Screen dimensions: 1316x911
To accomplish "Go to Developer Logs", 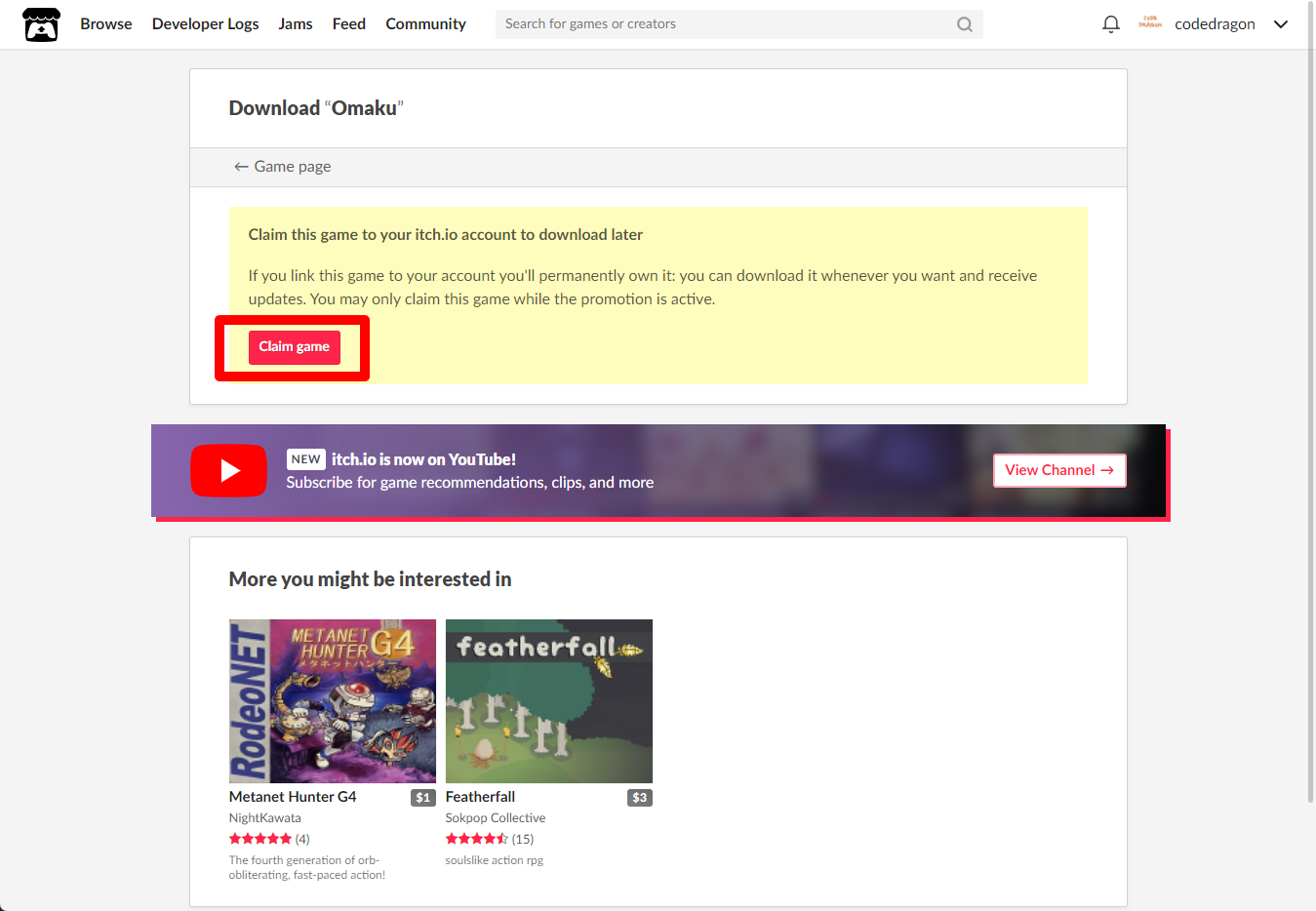I will (206, 24).
